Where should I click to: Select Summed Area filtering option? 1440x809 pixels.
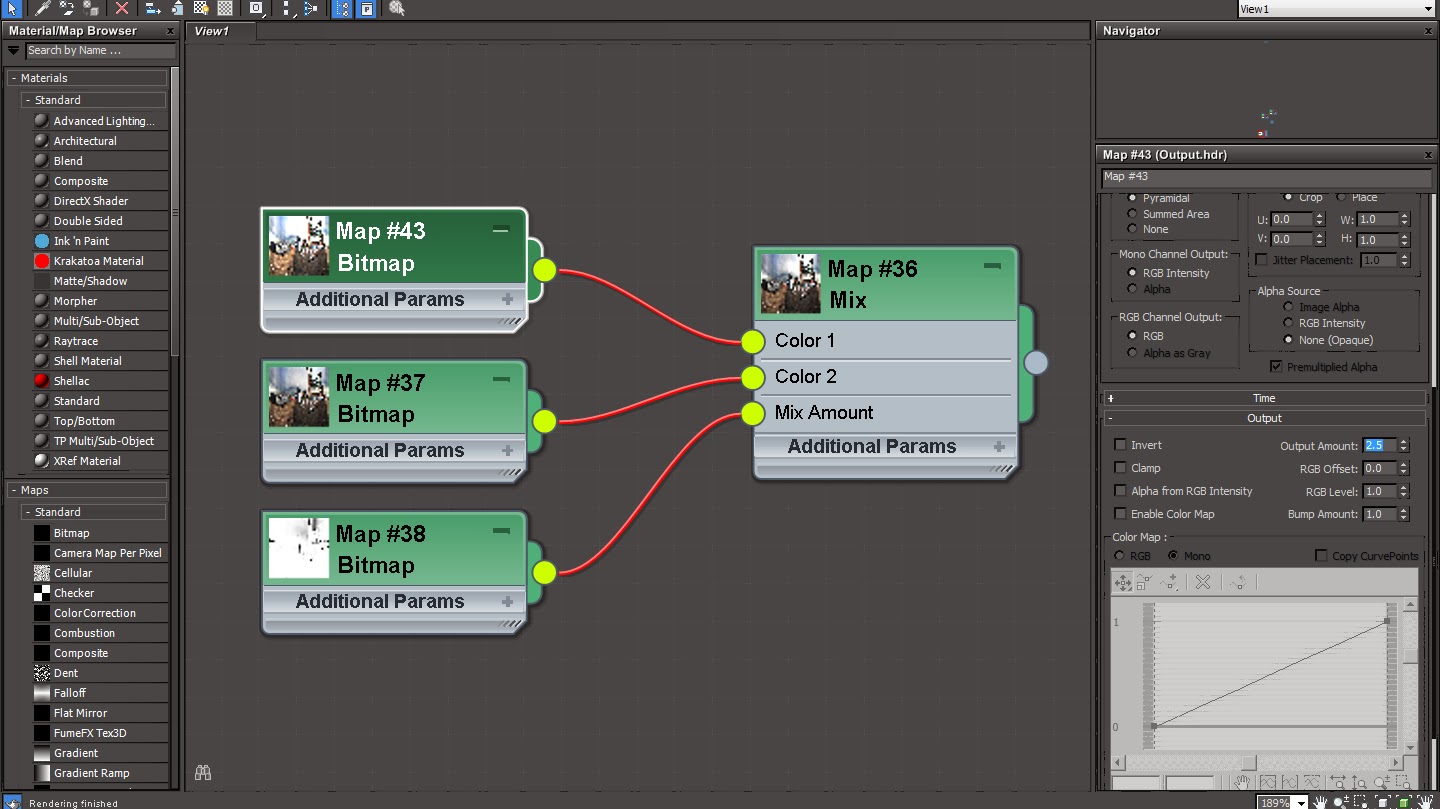pos(1132,214)
